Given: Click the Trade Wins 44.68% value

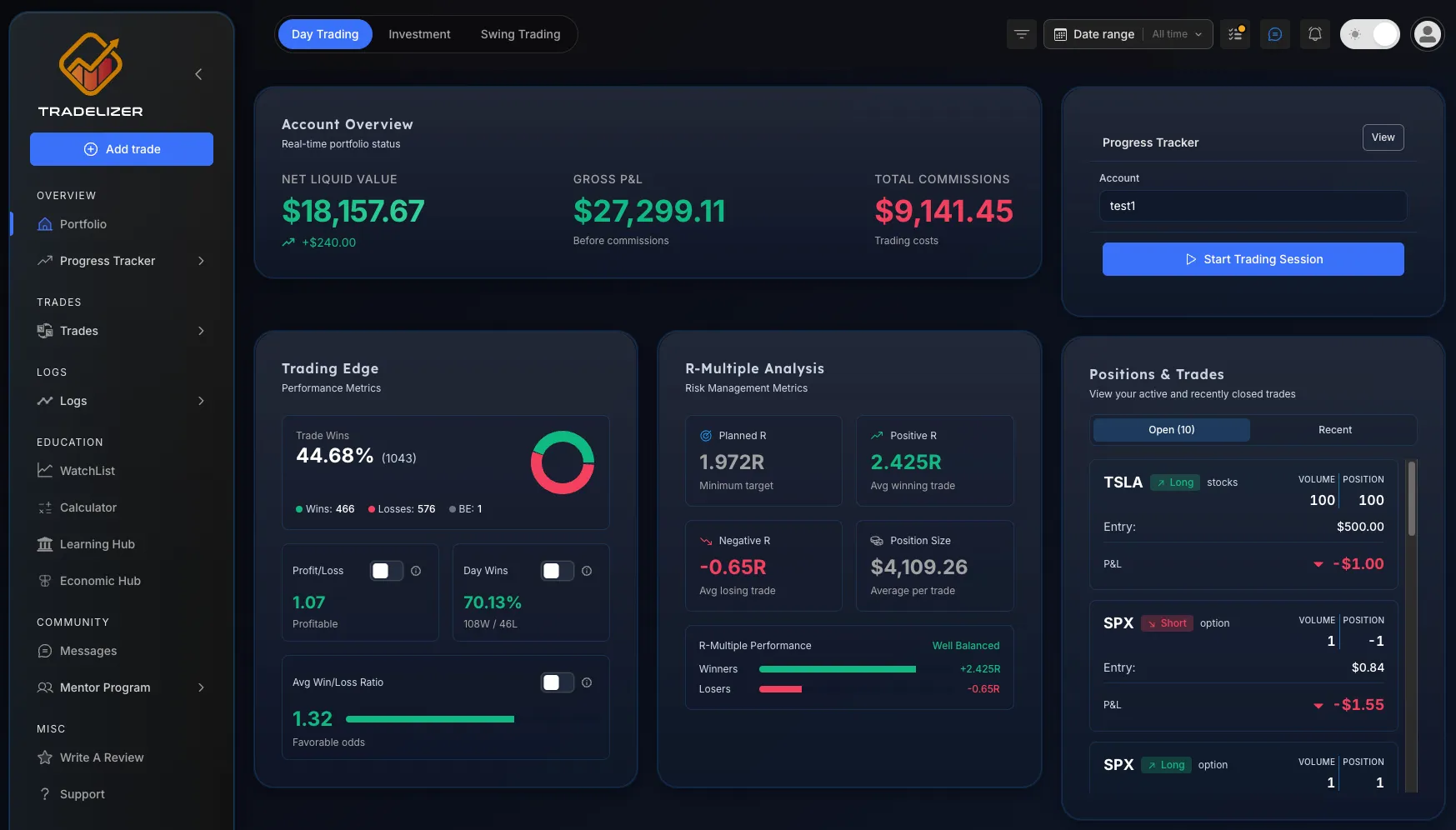Looking at the screenshot, I should pyautogui.click(x=335, y=456).
